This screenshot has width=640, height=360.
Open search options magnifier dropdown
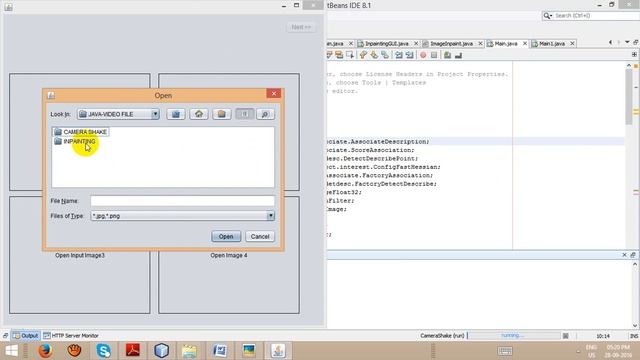547,16
